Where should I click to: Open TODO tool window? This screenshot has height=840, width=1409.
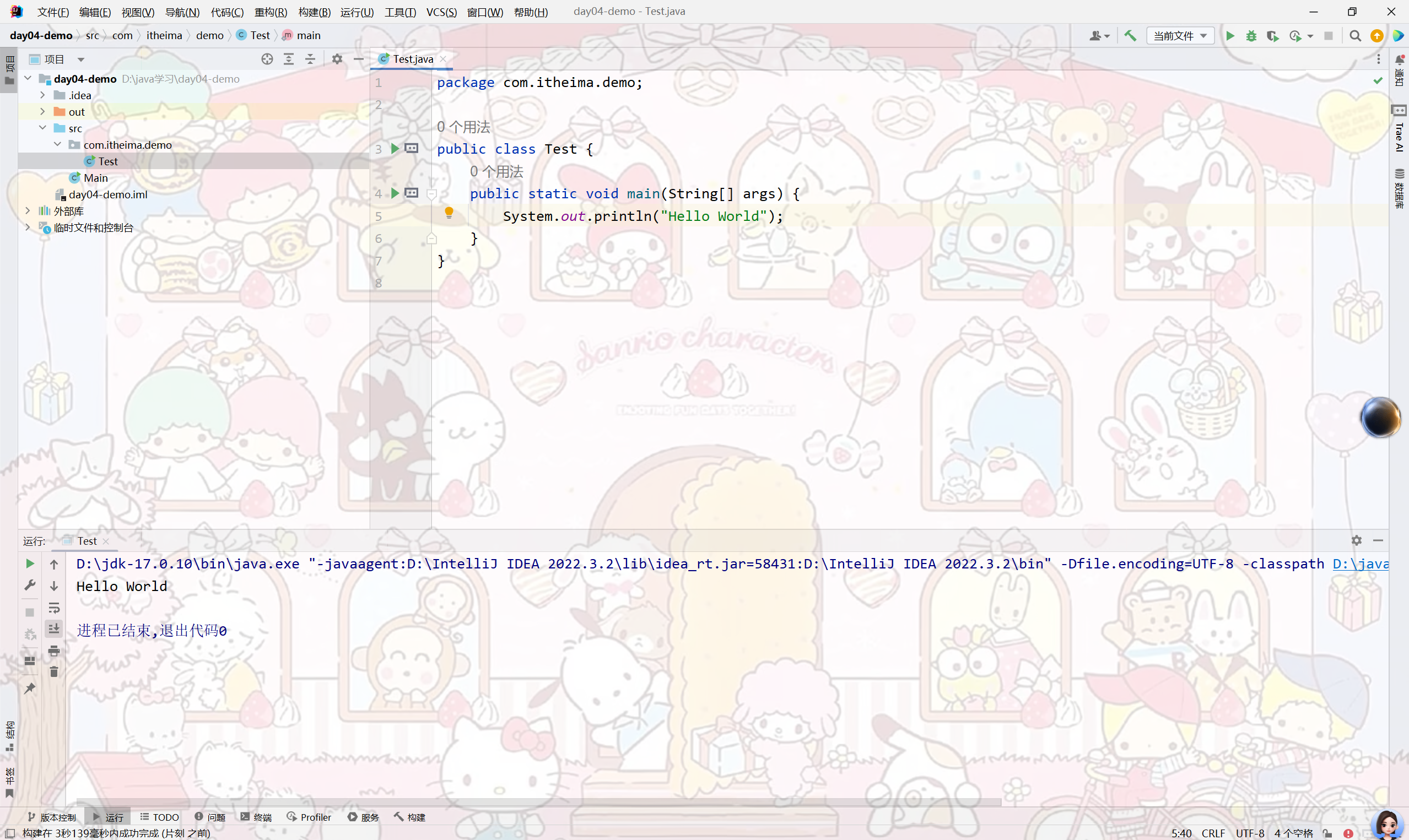point(160,817)
